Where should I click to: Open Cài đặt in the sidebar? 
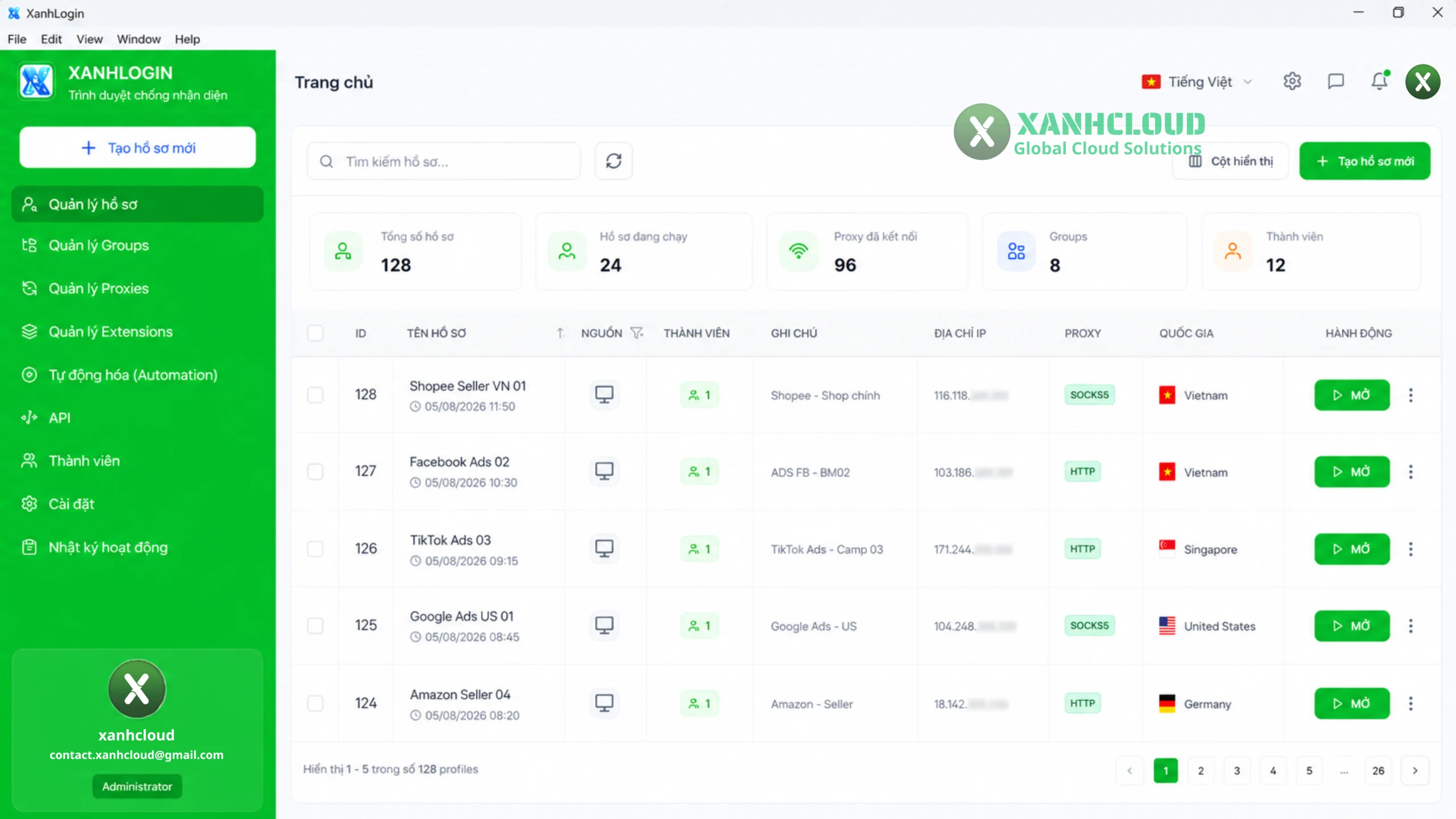(137, 504)
